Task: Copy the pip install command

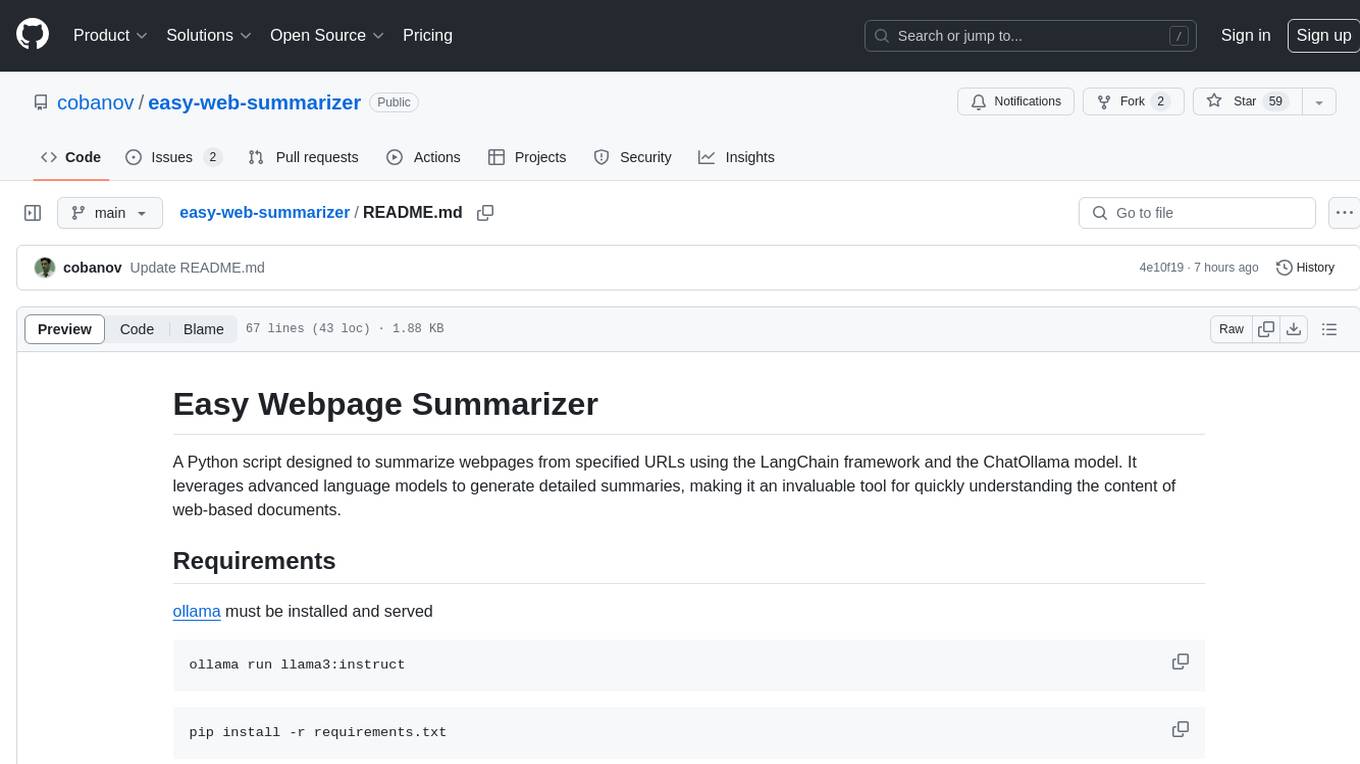Action: point(1180,730)
